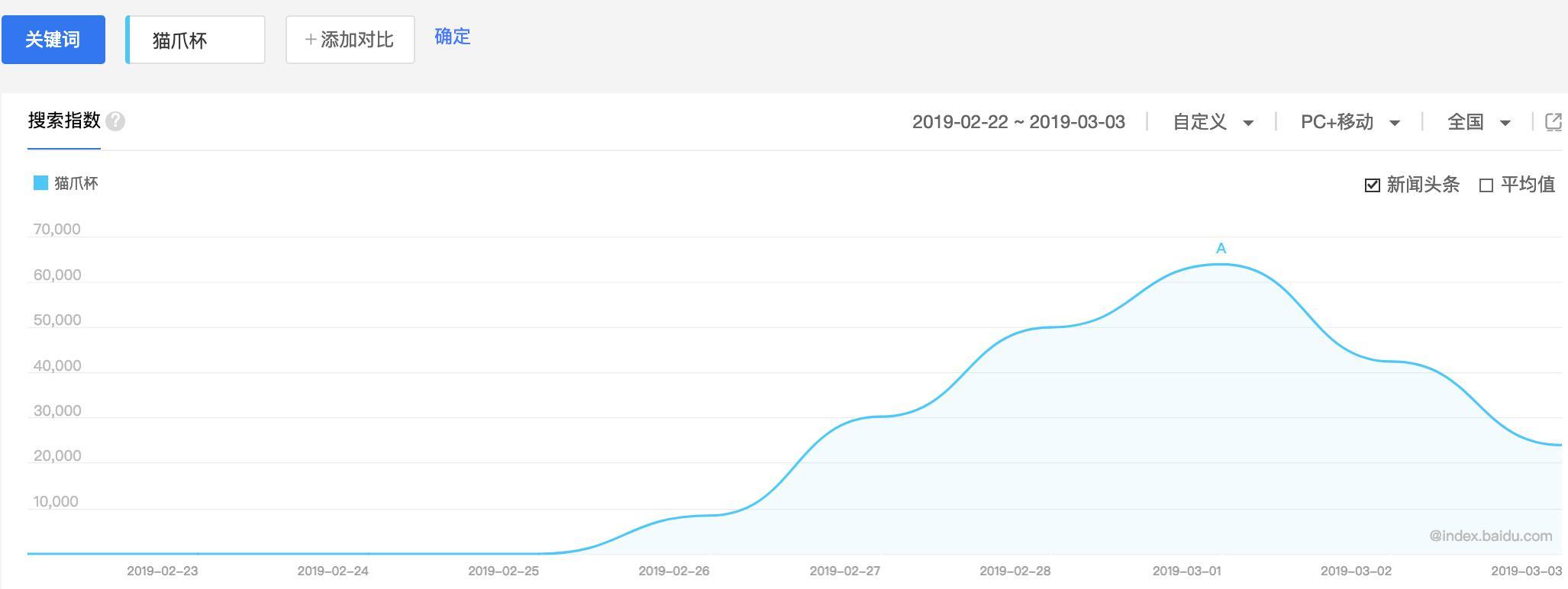This screenshot has height=589, width=1568.
Task: Toggle the 猫爪杯 legend series
Action: pyautogui.click(x=66, y=183)
